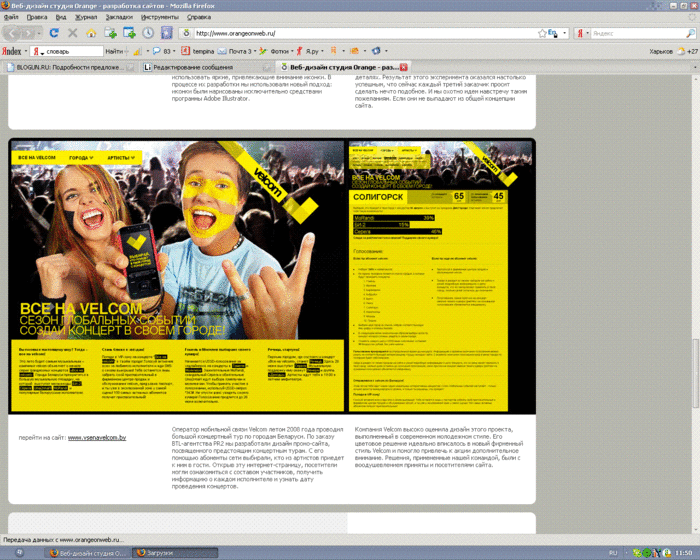Click the main Velcom screenshot thumbnail

click(x=178, y=276)
